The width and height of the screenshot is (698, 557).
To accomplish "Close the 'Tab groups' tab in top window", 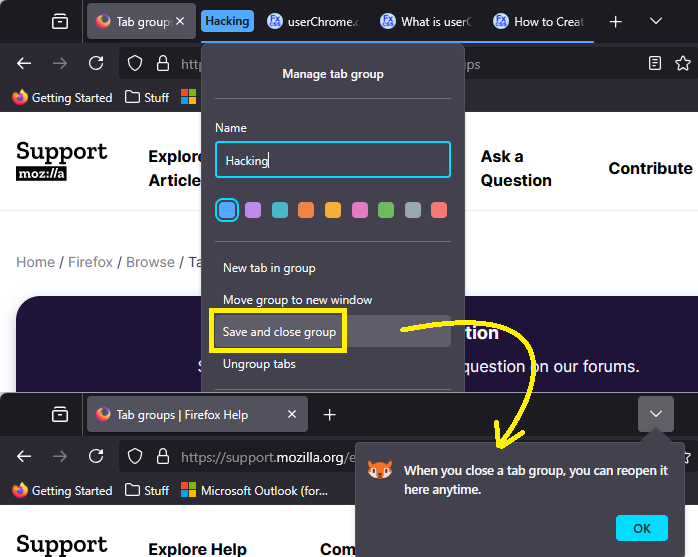I will [180, 21].
